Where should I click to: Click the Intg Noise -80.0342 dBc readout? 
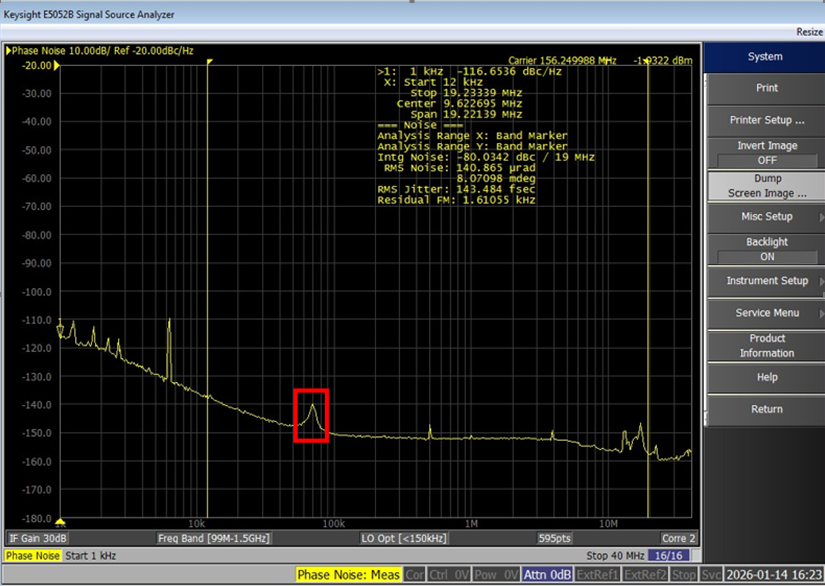486,157
